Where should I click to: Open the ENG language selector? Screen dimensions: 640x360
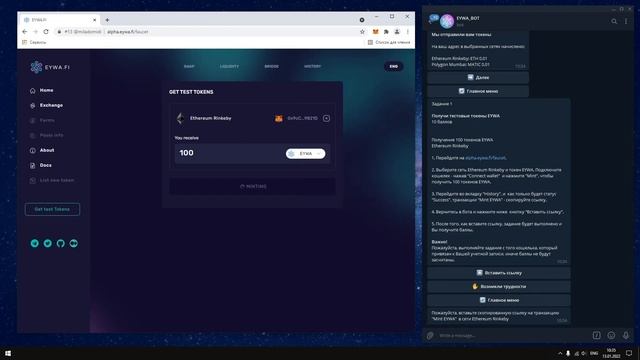pyautogui.click(x=393, y=67)
